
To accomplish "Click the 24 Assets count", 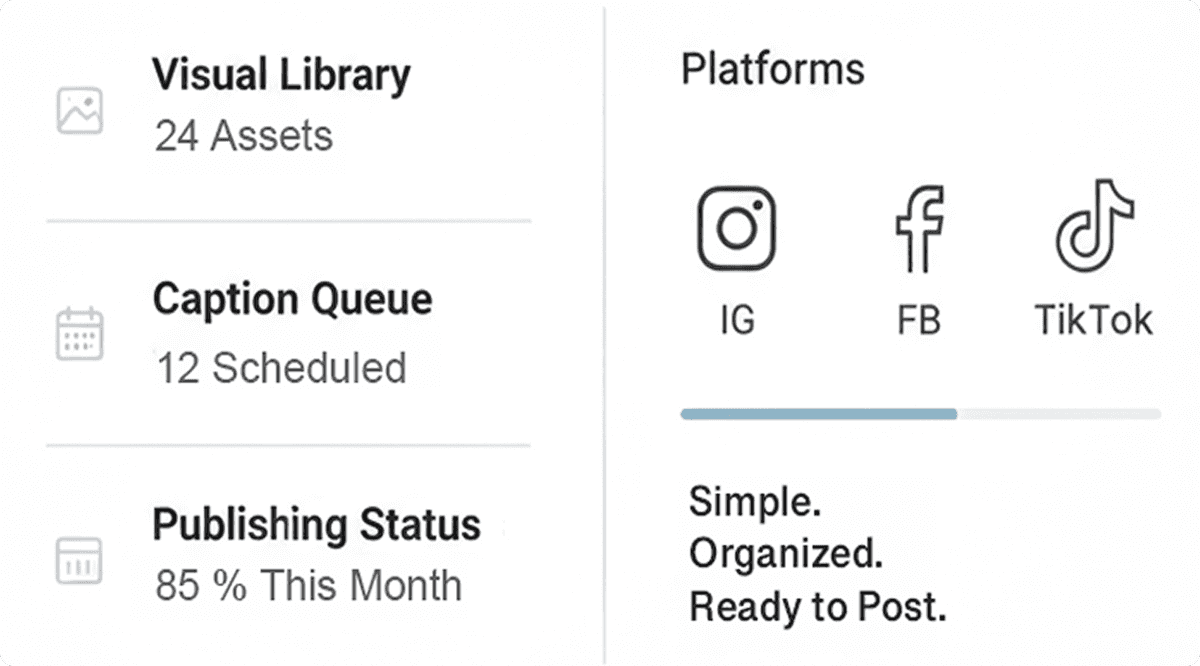I will click(x=243, y=135).
